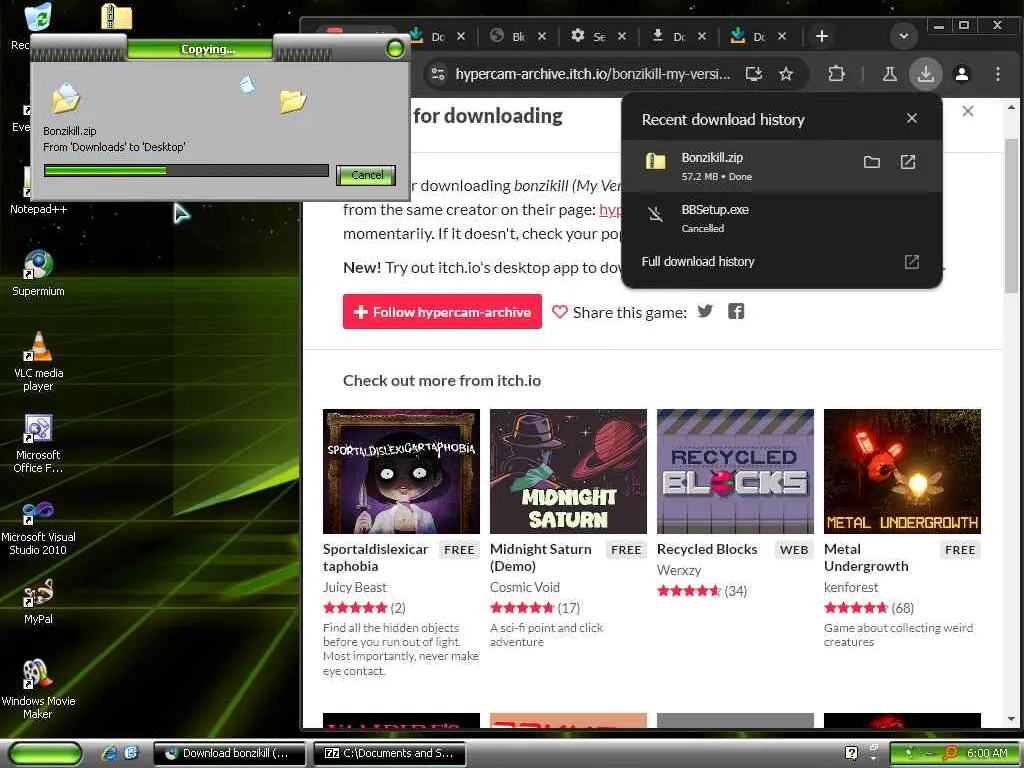Select the Bonzikill.zip download entry

click(x=781, y=166)
